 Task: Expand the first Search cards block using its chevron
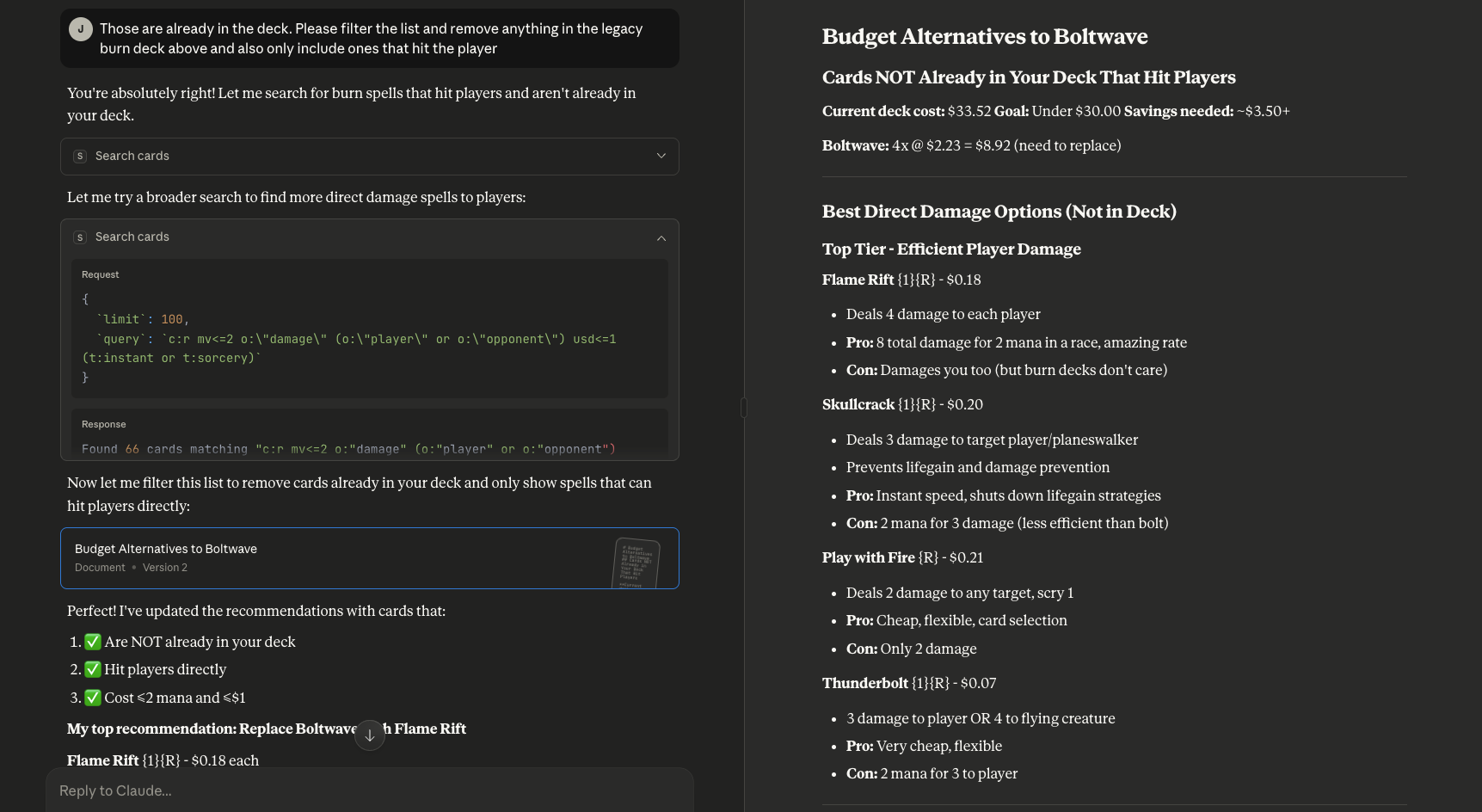661,157
